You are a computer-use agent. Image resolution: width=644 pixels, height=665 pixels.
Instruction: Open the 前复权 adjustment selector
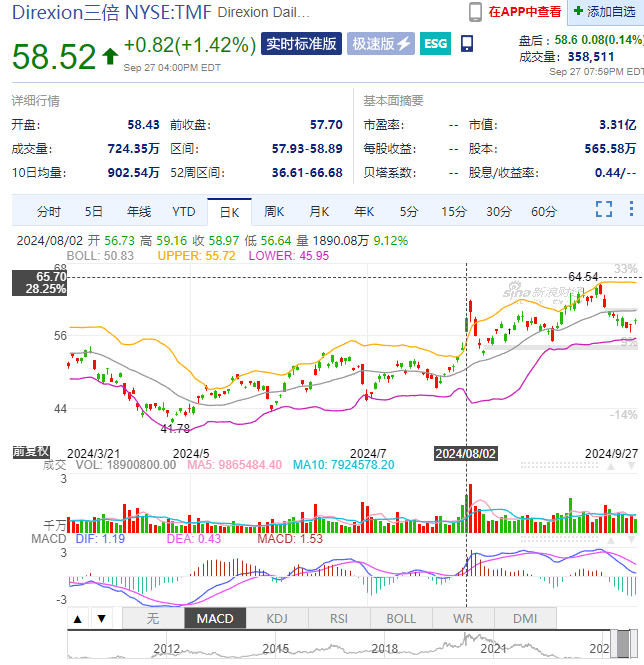[31, 452]
